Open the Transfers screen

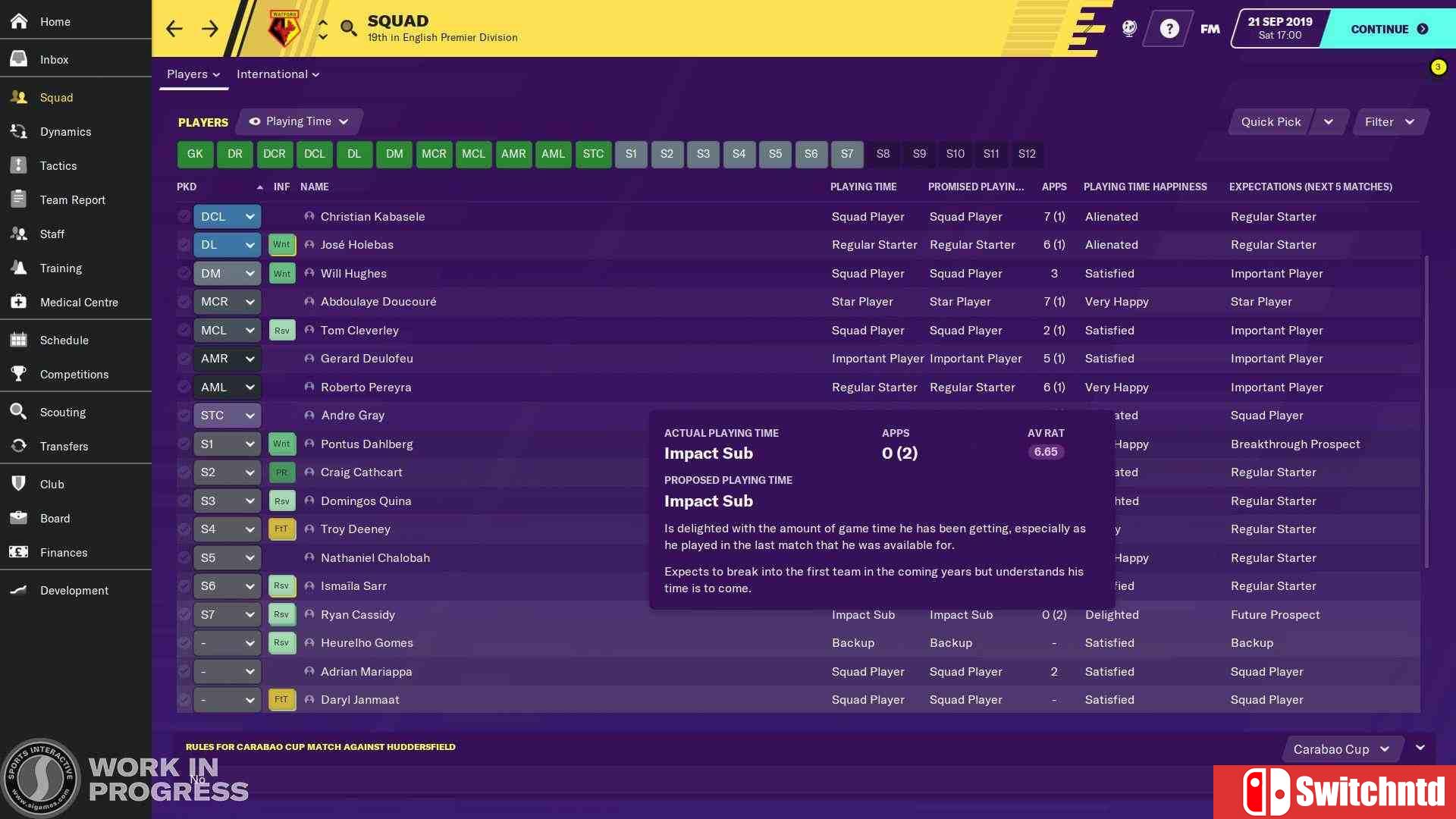[64, 446]
